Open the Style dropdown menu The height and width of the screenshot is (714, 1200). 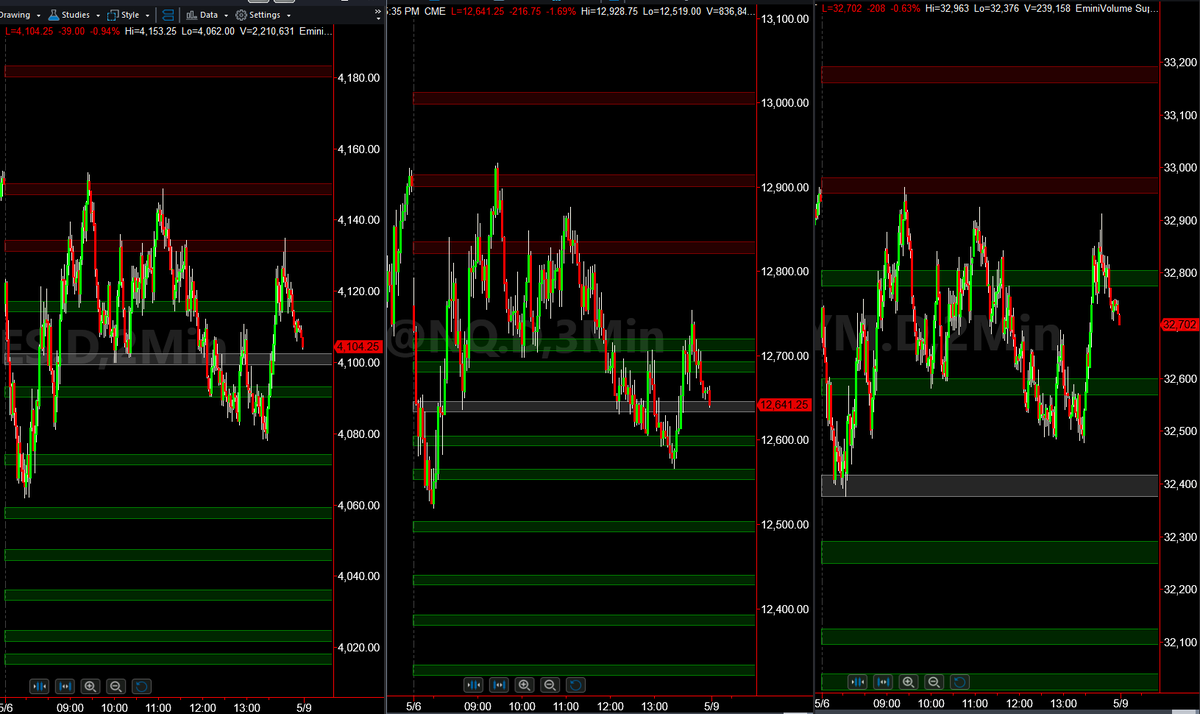(129, 15)
